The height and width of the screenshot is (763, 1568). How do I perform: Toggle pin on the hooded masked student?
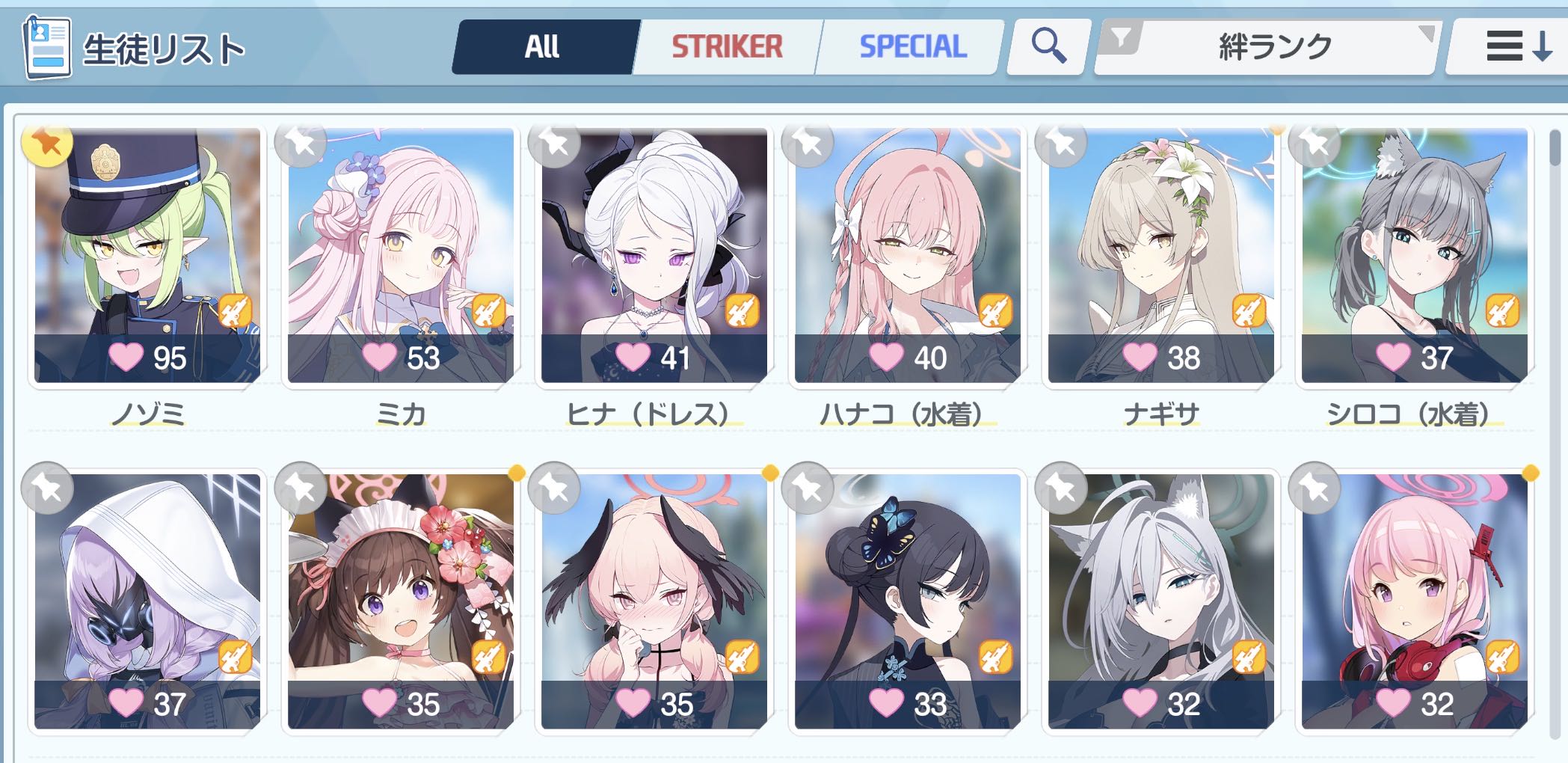click(x=47, y=488)
